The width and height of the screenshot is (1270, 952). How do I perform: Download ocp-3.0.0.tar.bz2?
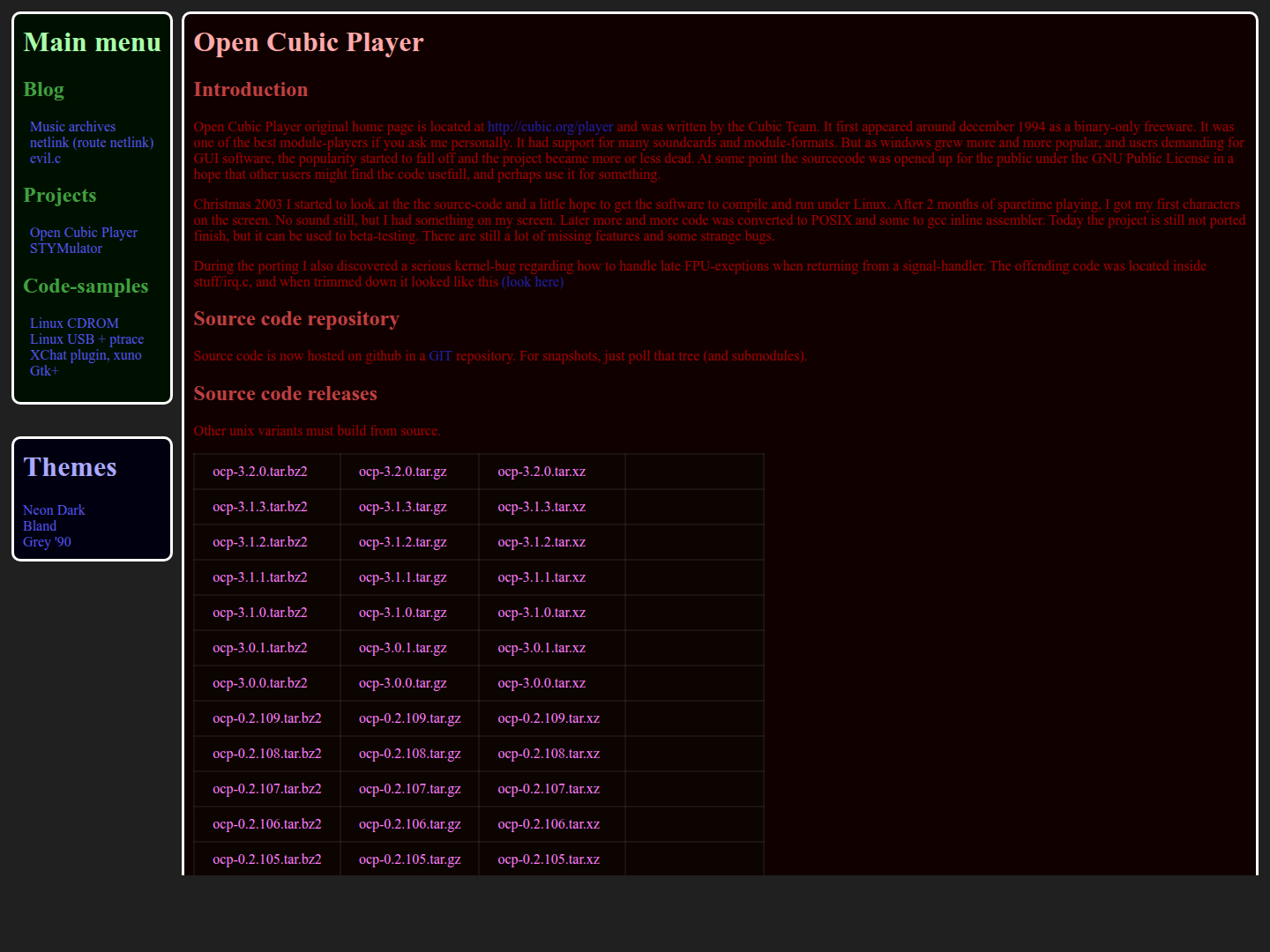pos(260,683)
